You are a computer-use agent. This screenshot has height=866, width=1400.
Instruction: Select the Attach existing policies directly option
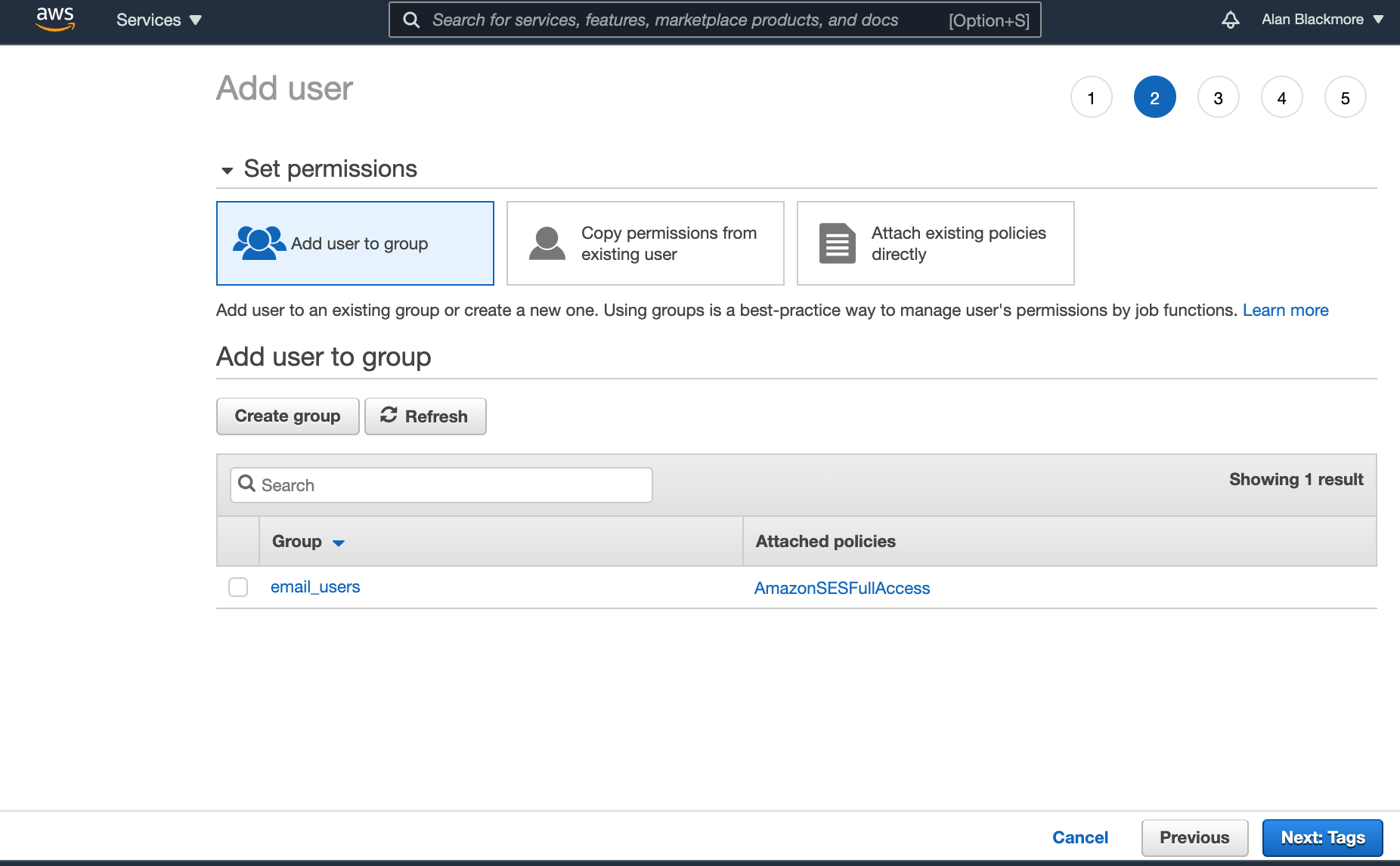pos(935,243)
